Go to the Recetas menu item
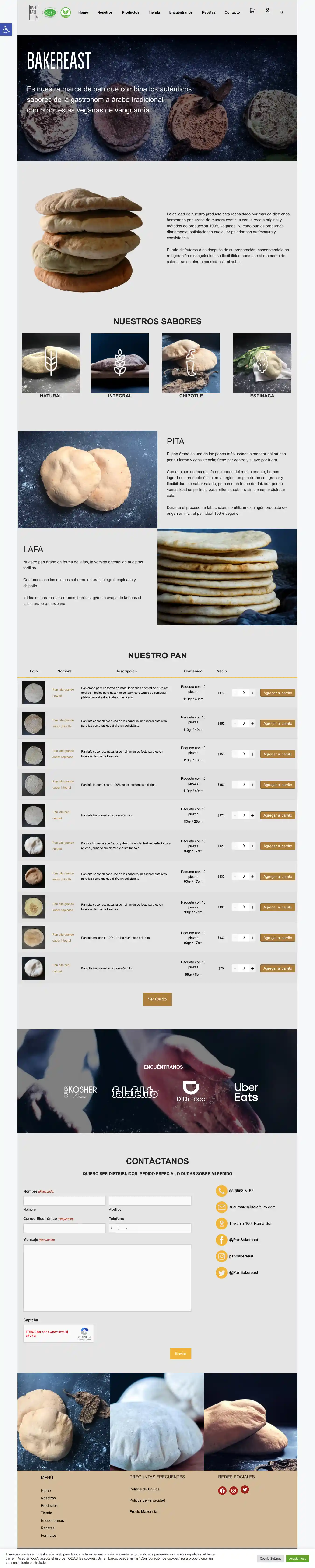315x1568 pixels. pos(209,12)
